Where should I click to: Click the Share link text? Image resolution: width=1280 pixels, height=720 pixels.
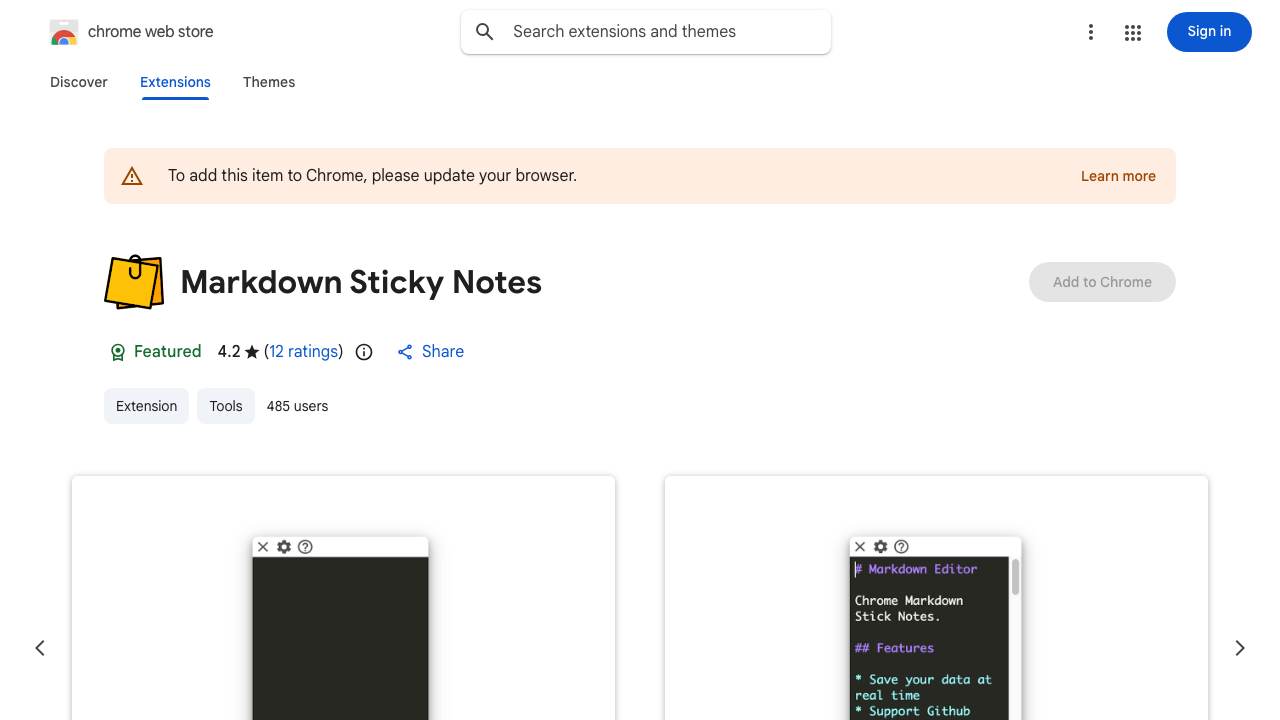point(443,352)
